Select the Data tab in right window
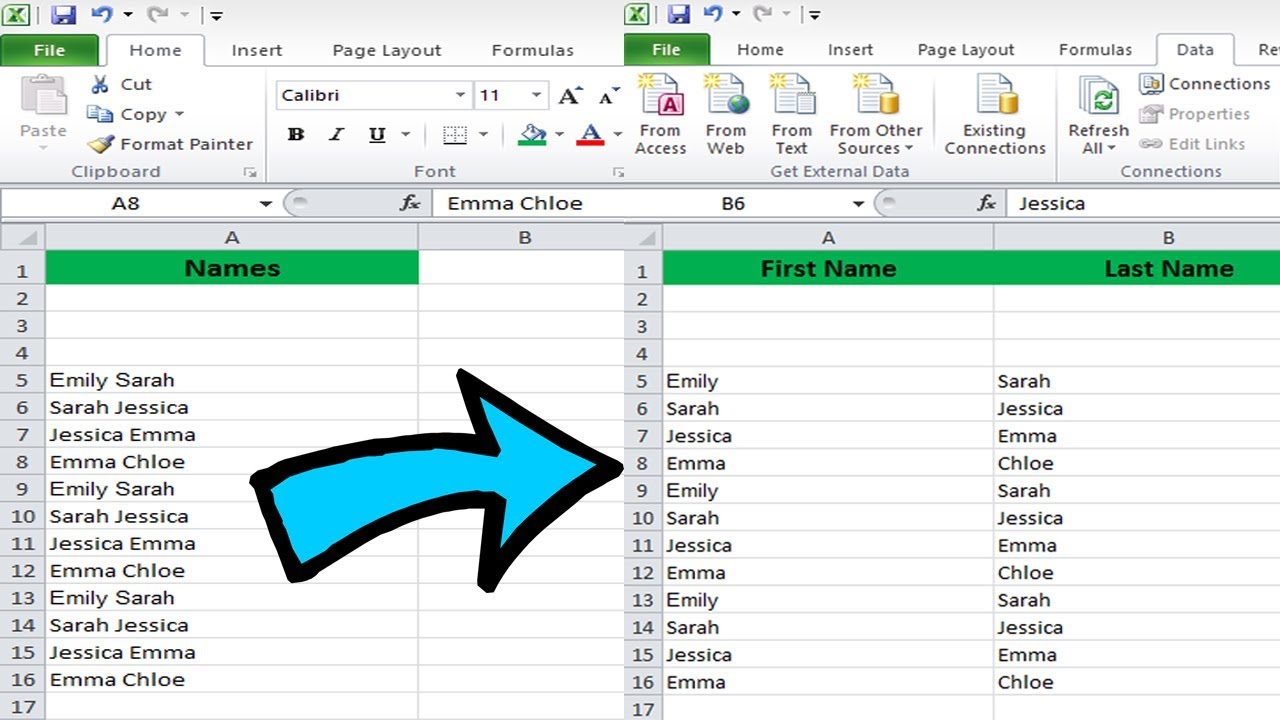The width and height of the screenshot is (1280, 720). point(1195,49)
